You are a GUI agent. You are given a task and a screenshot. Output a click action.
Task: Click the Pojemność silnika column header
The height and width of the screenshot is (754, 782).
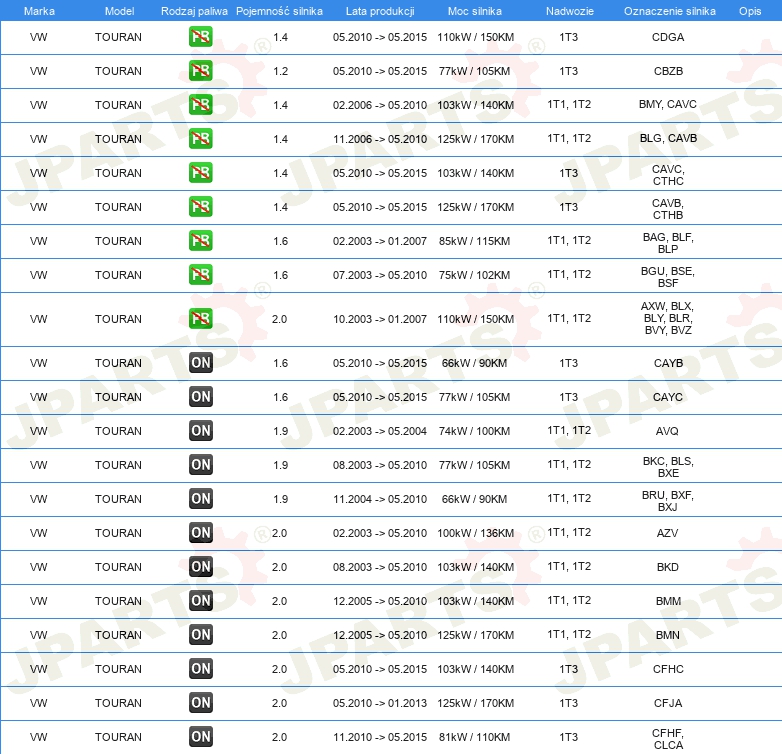(x=279, y=11)
